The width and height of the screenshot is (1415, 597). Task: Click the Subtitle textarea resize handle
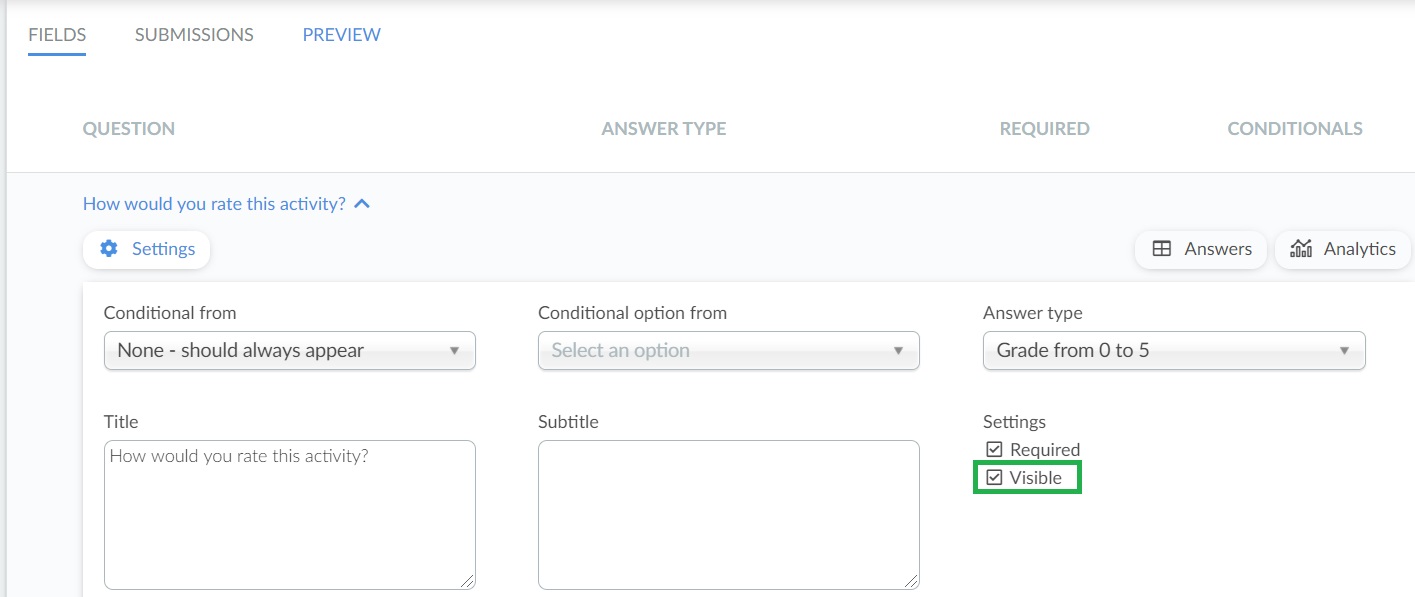point(912,582)
